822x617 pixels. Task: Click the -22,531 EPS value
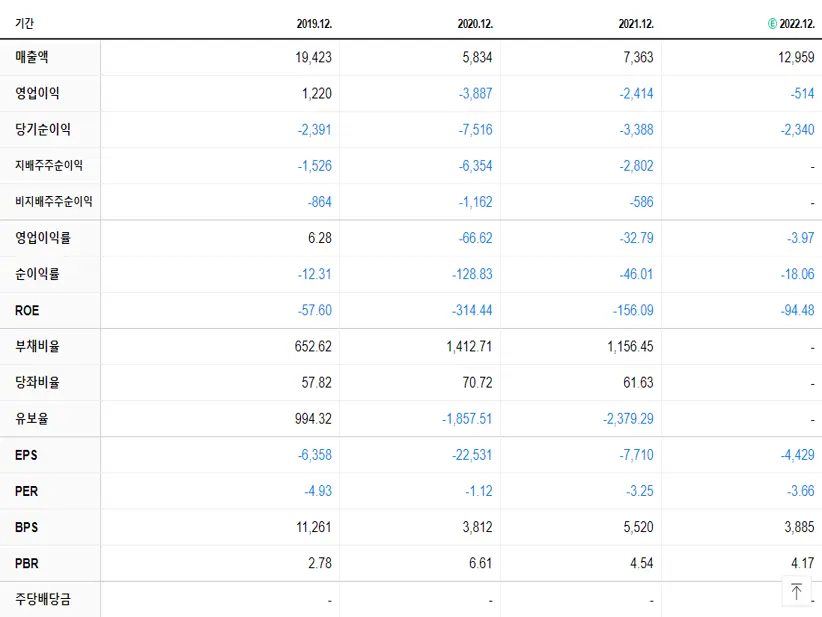pyautogui.click(x=472, y=455)
